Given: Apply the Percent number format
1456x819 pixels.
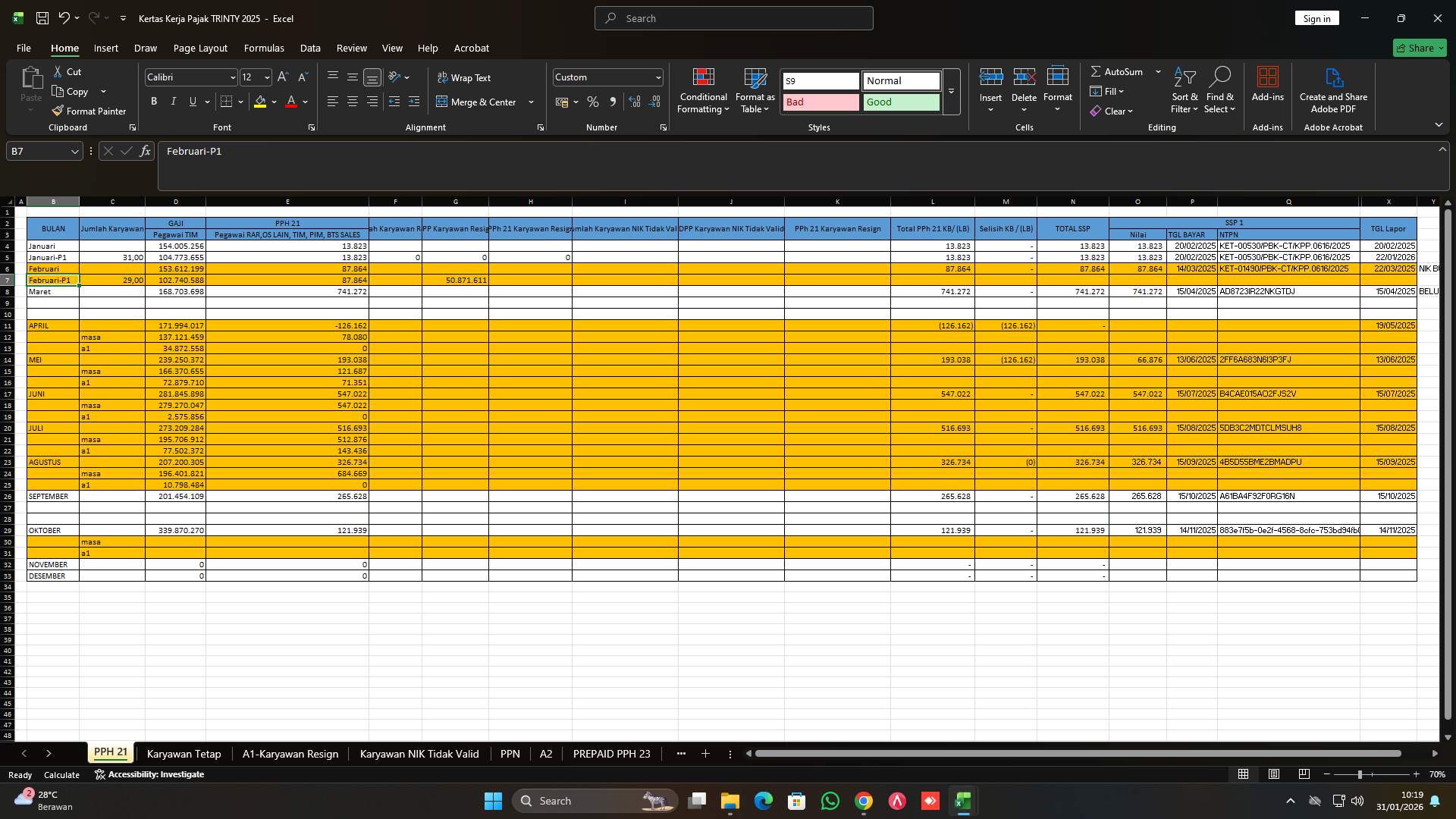Looking at the screenshot, I should click(x=592, y=101).
